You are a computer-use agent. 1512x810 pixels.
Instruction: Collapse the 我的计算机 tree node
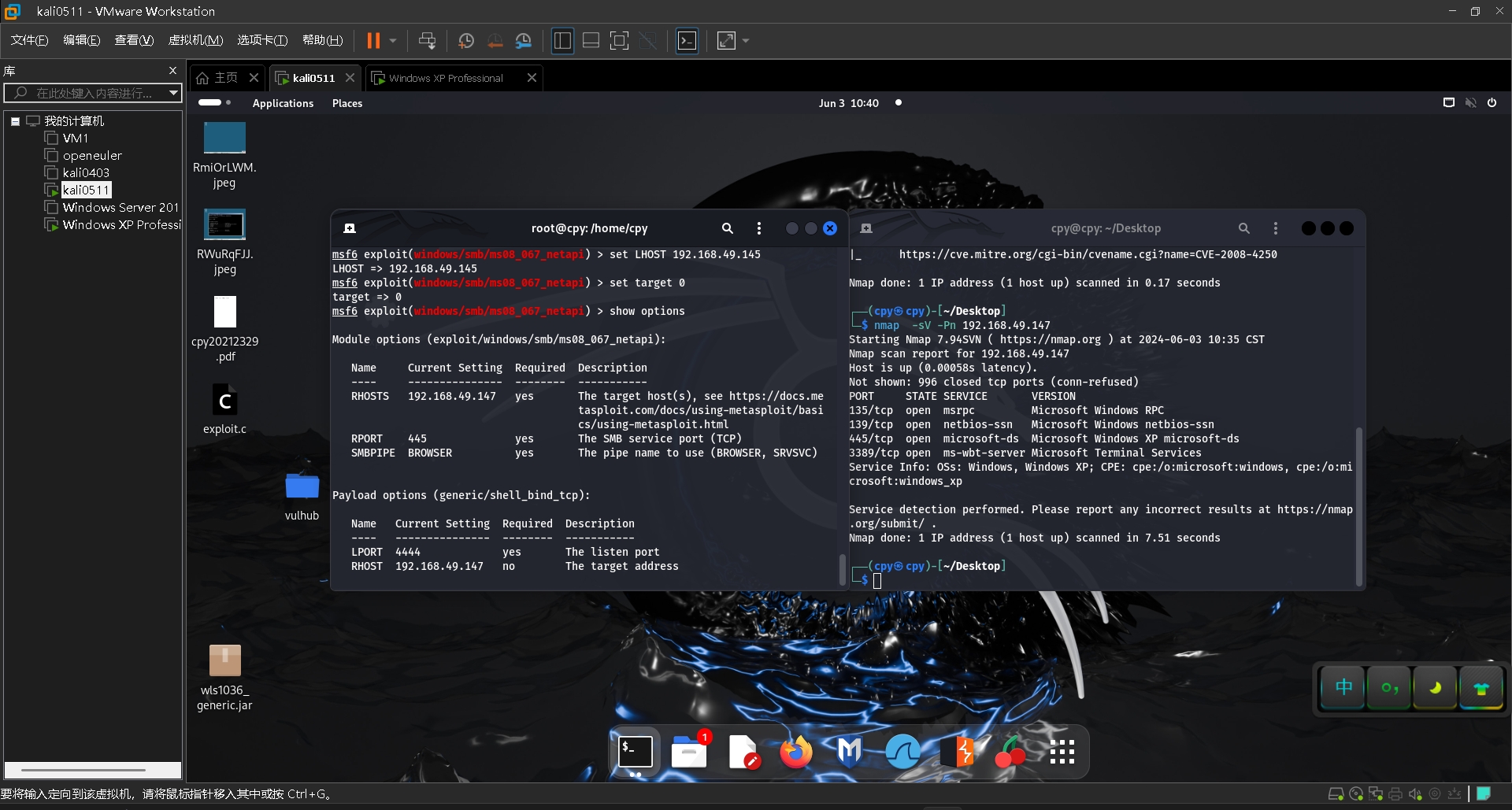coord(15,121)
